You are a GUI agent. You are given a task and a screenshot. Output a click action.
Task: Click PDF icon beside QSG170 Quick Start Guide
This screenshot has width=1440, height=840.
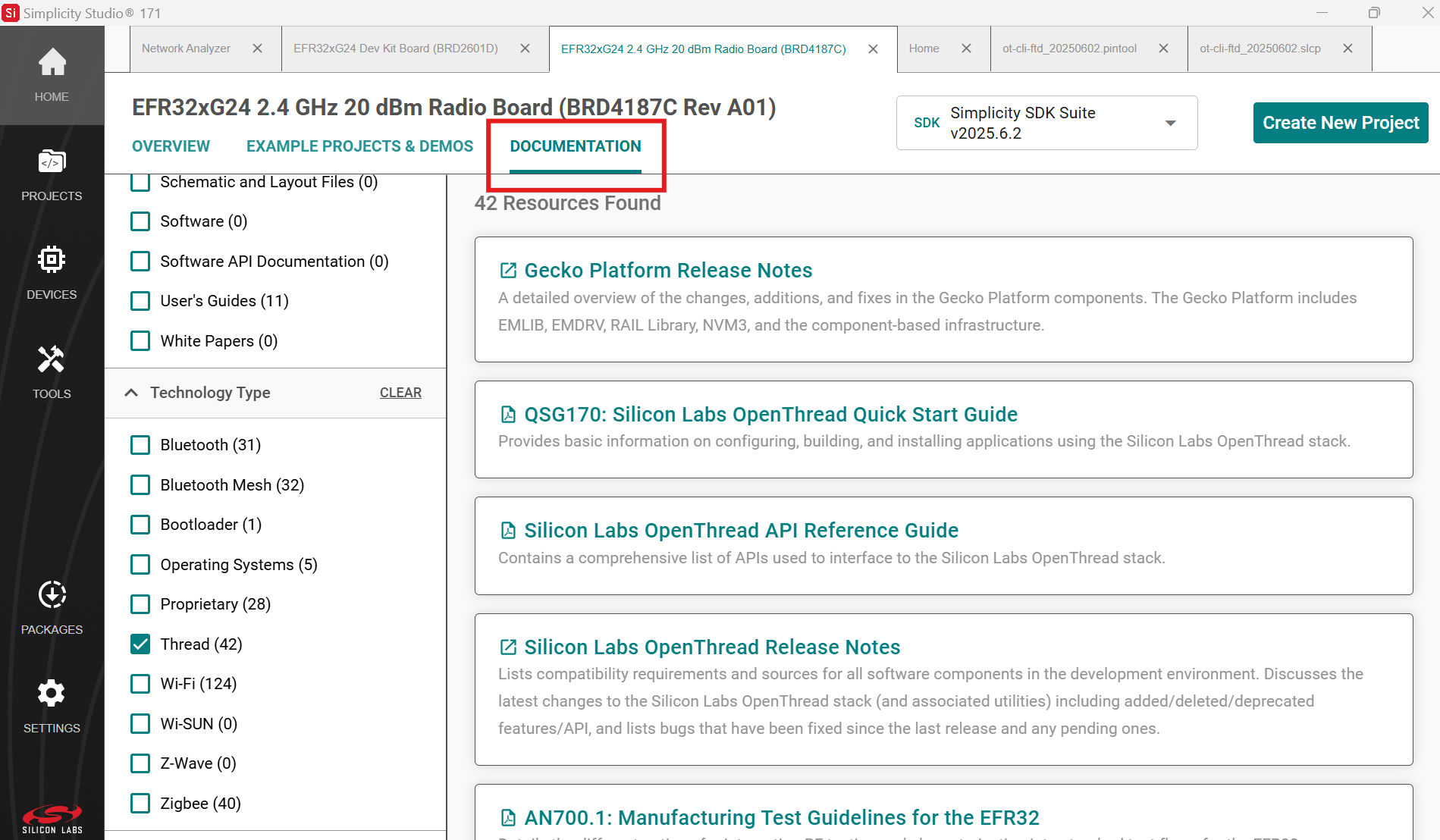point(508,415)
